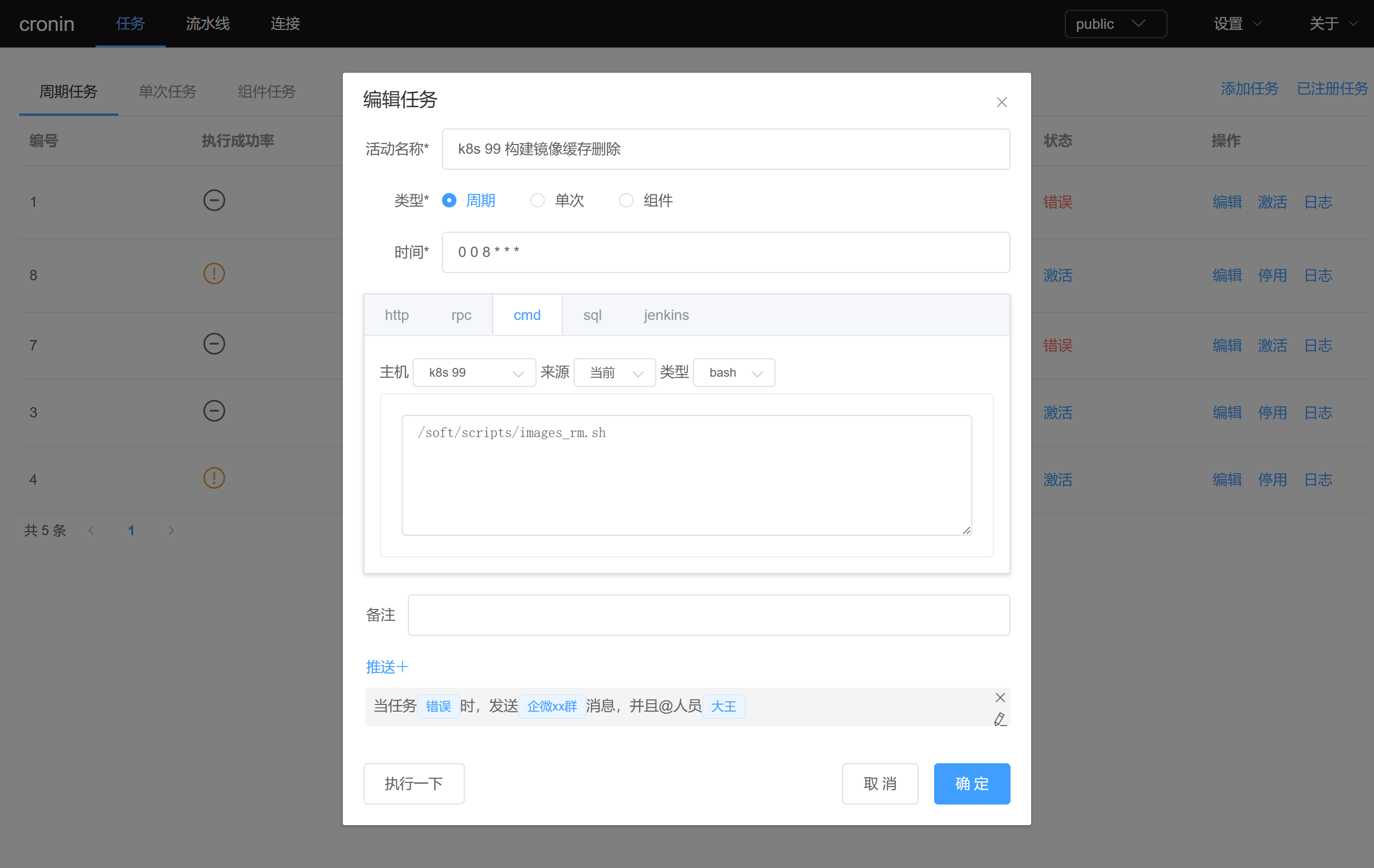Click the warning icon in row 4

214,478
